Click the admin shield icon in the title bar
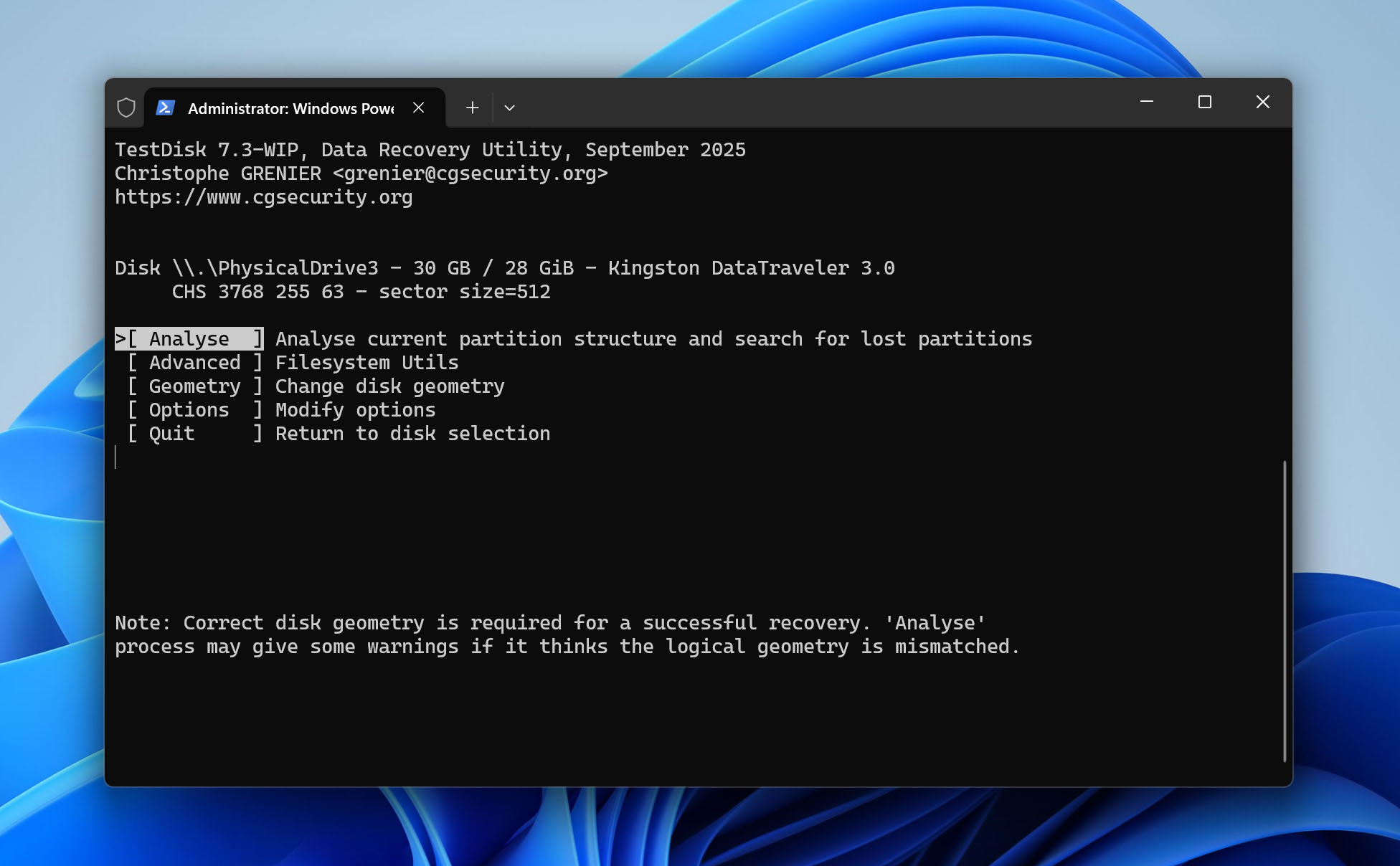This screenshot has width=1400, height=866. [x=126, y=108]
